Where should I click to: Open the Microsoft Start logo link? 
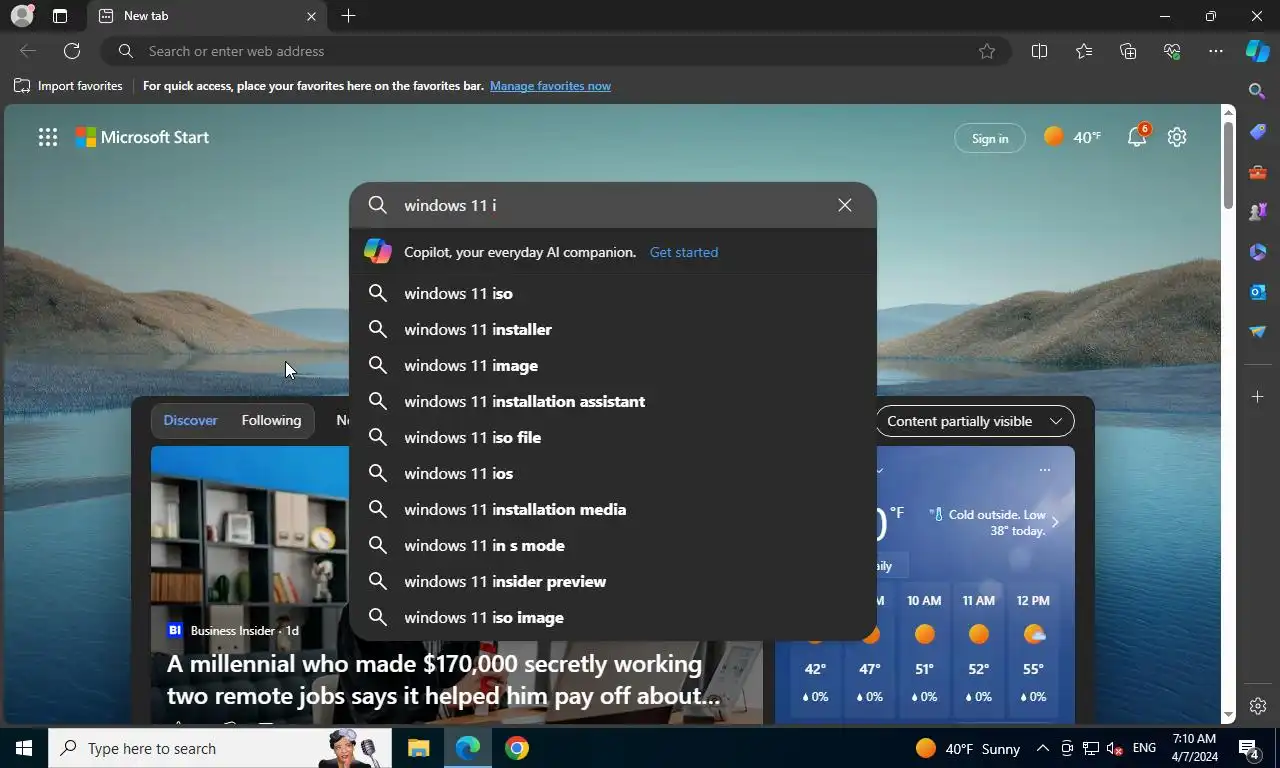coord(142,137)
